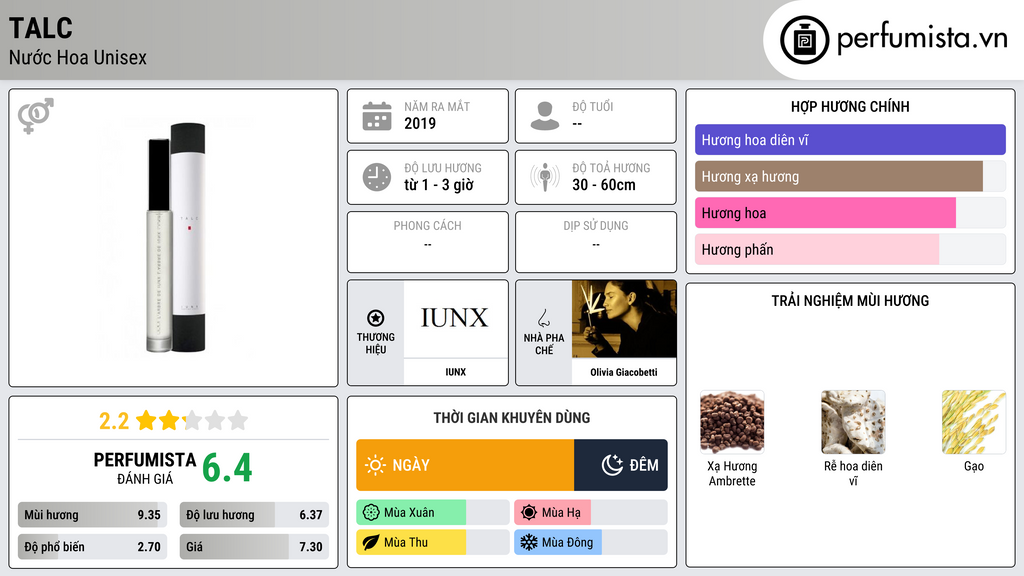This screenshot has width=1024, height=576.
Task: Click the unisex gender symbol icon
Action: pyautogui.click(x=36, y=116)
